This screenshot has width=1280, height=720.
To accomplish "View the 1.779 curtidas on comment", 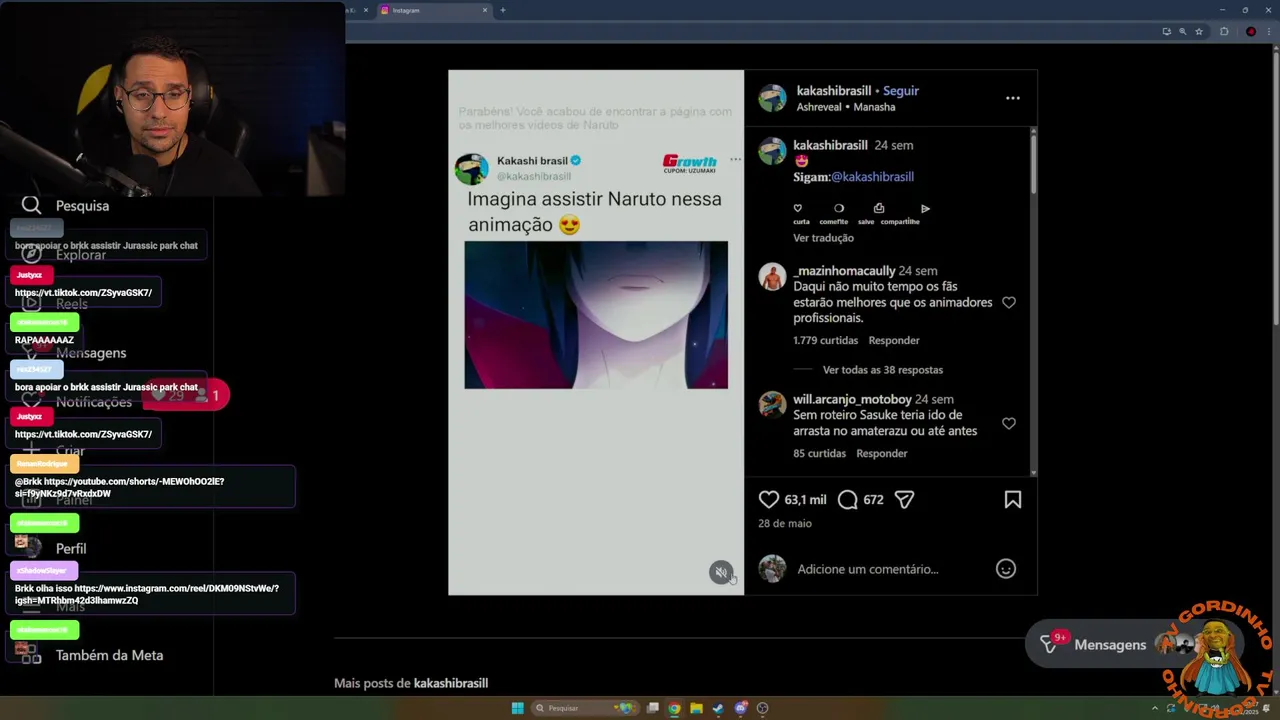I will (x=826, y=341).
